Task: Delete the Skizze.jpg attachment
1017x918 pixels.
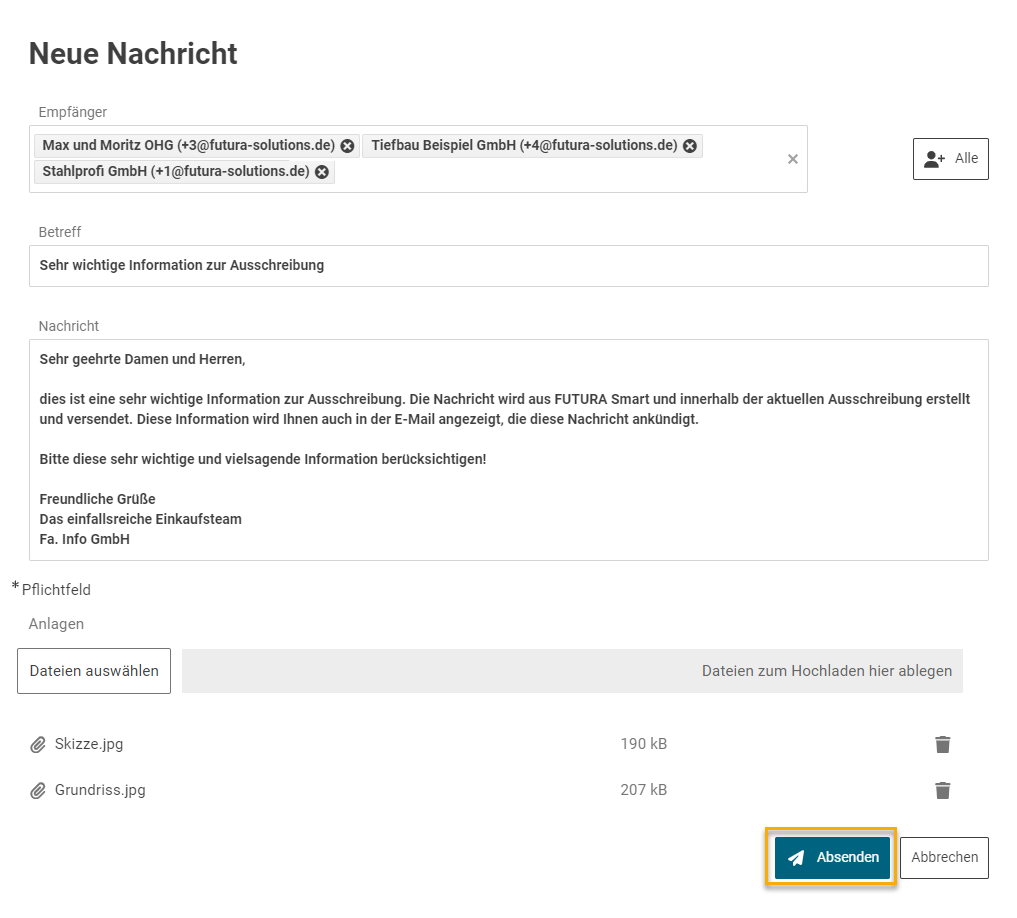Action: pos(942,744)
